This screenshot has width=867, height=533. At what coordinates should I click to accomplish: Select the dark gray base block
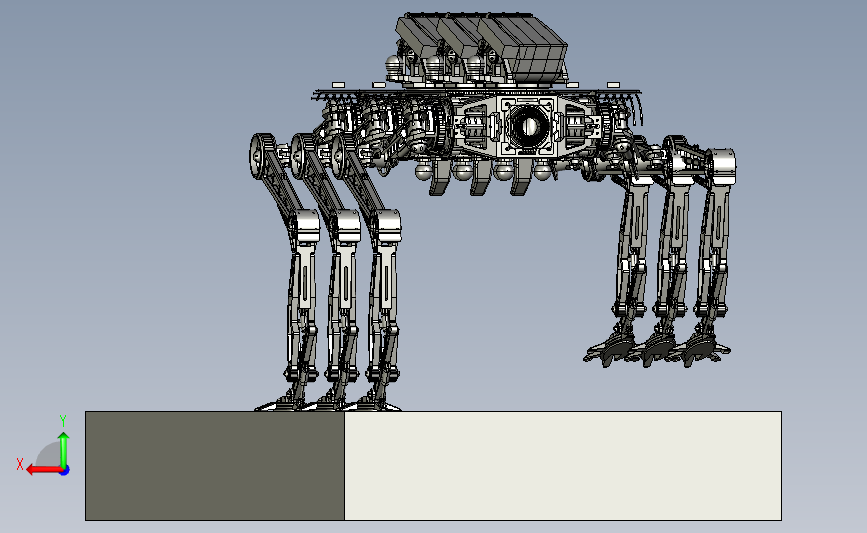coord(215,466)
